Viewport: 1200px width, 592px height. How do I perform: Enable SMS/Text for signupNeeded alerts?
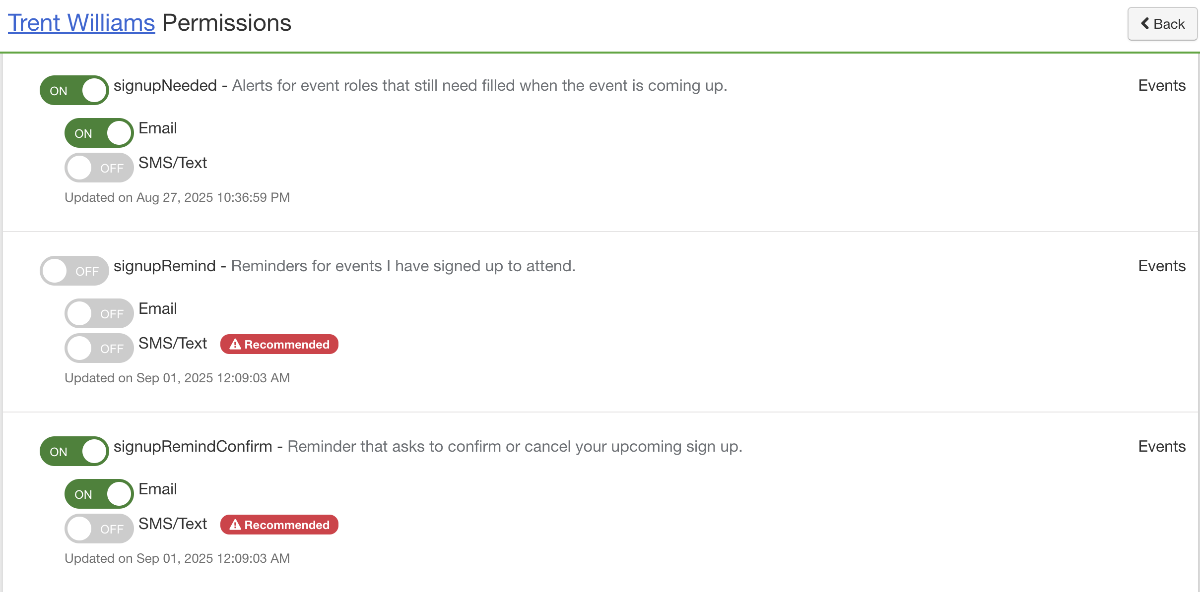coord(99,168)
